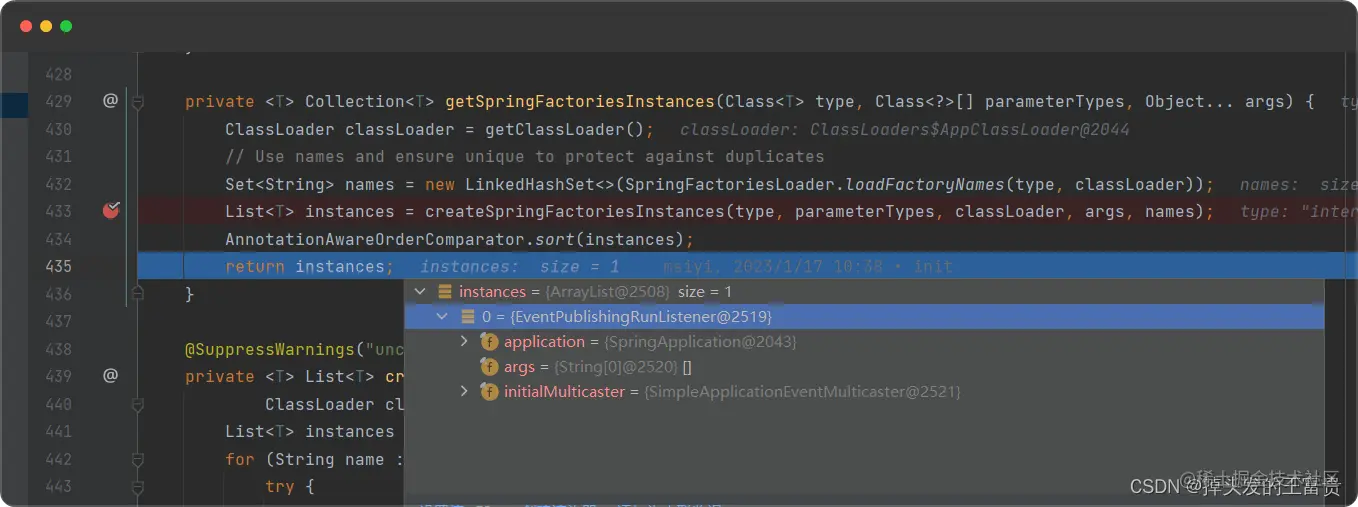Image resolution: width=1358 pixels, height=507 pixels.
Task: Collapse the fold marker at line 440
Action: tap(138, 404)
